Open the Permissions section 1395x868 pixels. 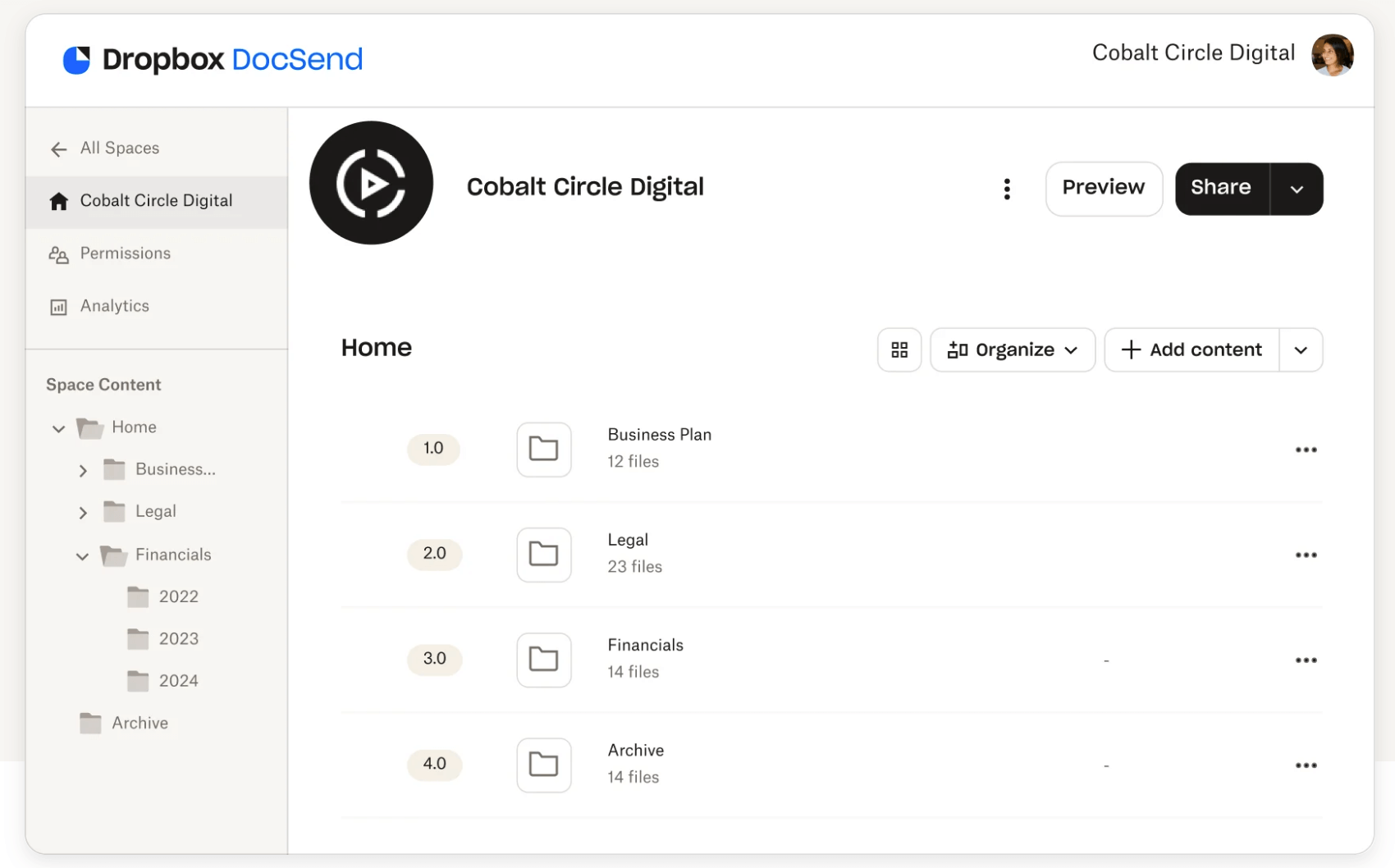[125, 254]
